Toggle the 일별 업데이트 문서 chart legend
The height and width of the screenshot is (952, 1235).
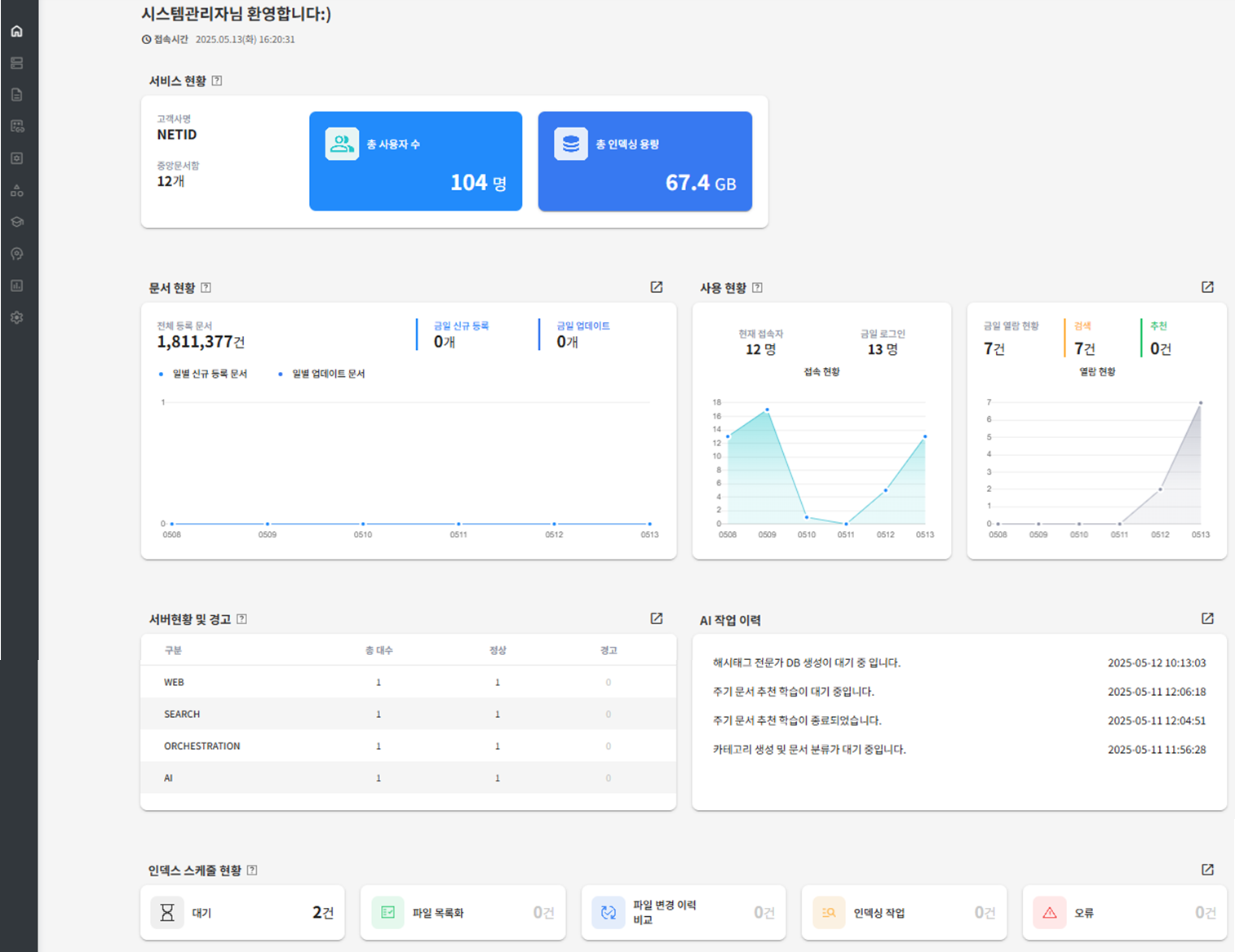point(328,374)
